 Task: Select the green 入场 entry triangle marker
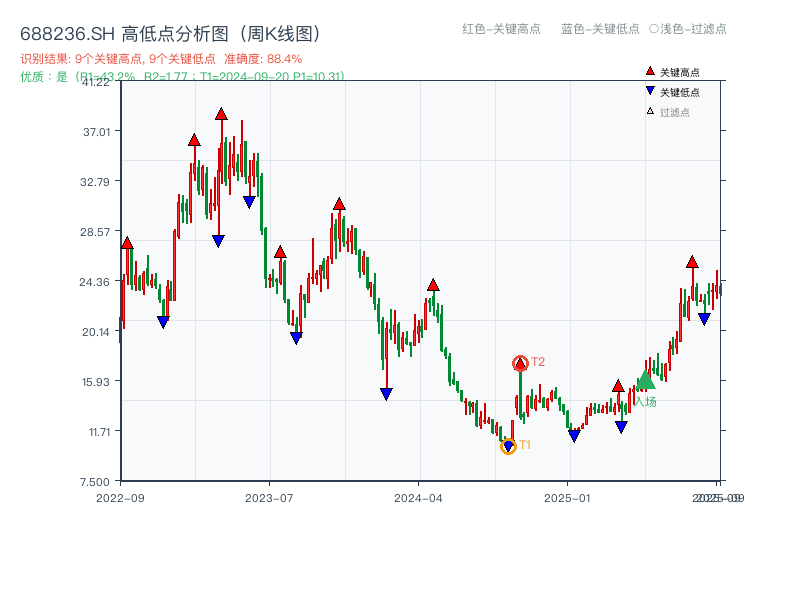646,382
